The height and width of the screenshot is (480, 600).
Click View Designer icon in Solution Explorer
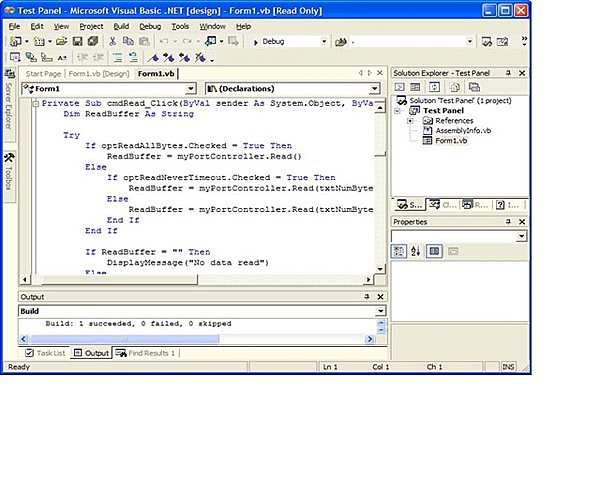point(415,87)
